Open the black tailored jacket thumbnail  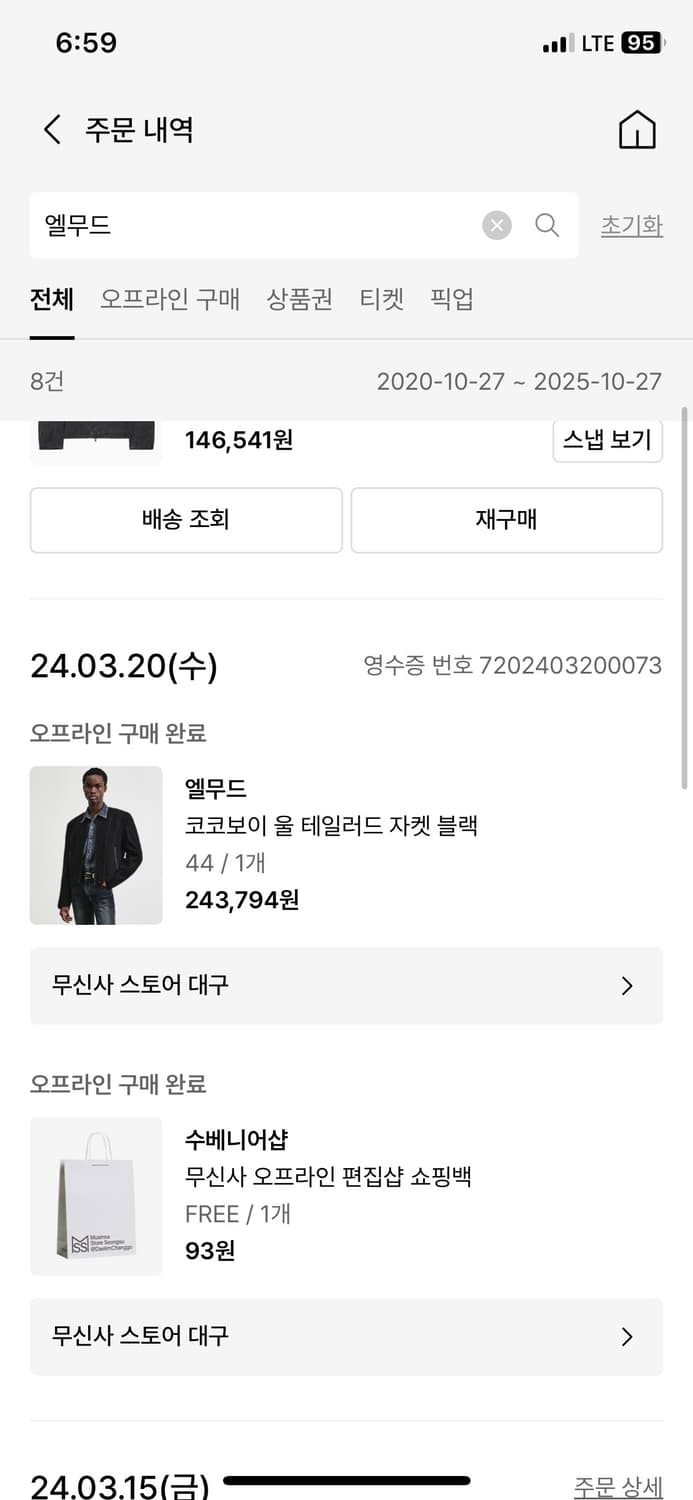coord(96,845)
